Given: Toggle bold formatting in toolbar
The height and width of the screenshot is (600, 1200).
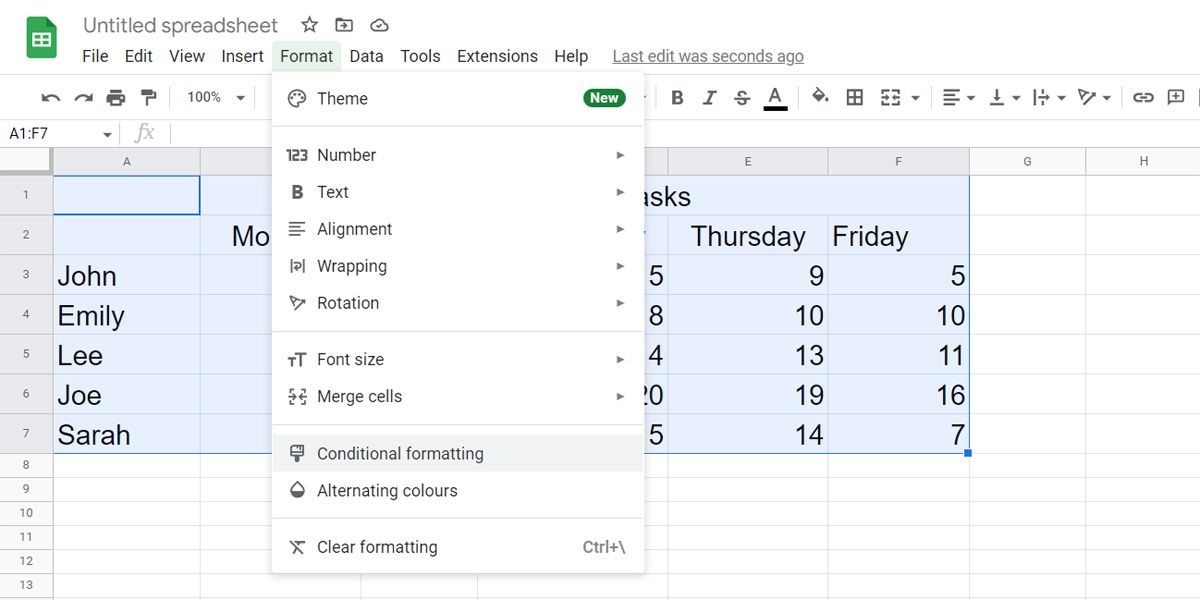Looking at the screenshot, I should (677, 97).
